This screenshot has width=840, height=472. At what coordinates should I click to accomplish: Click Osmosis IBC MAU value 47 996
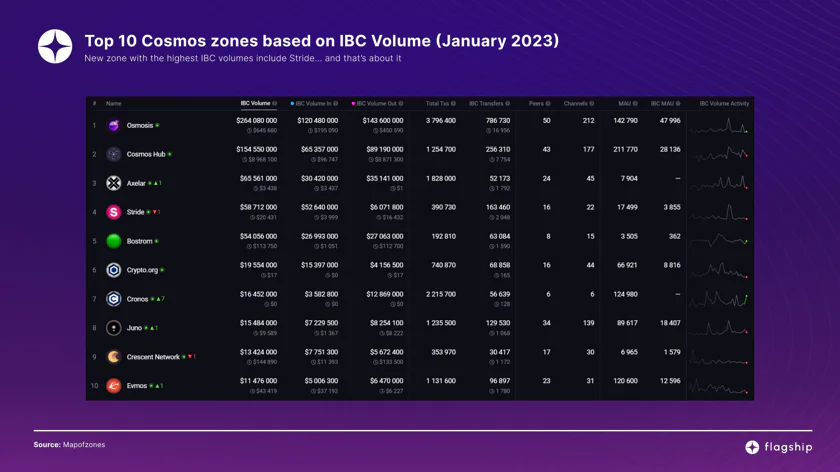[670, 121]
